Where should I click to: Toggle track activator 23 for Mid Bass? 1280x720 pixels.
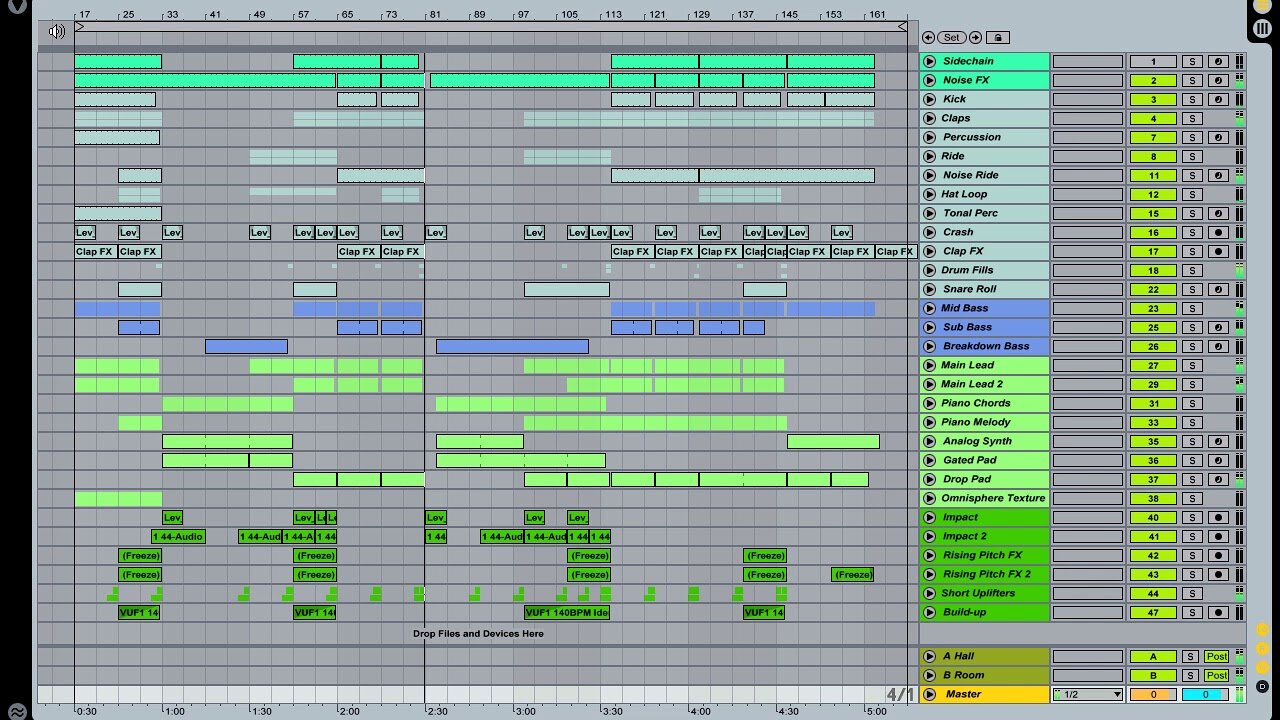[1153, 308]
